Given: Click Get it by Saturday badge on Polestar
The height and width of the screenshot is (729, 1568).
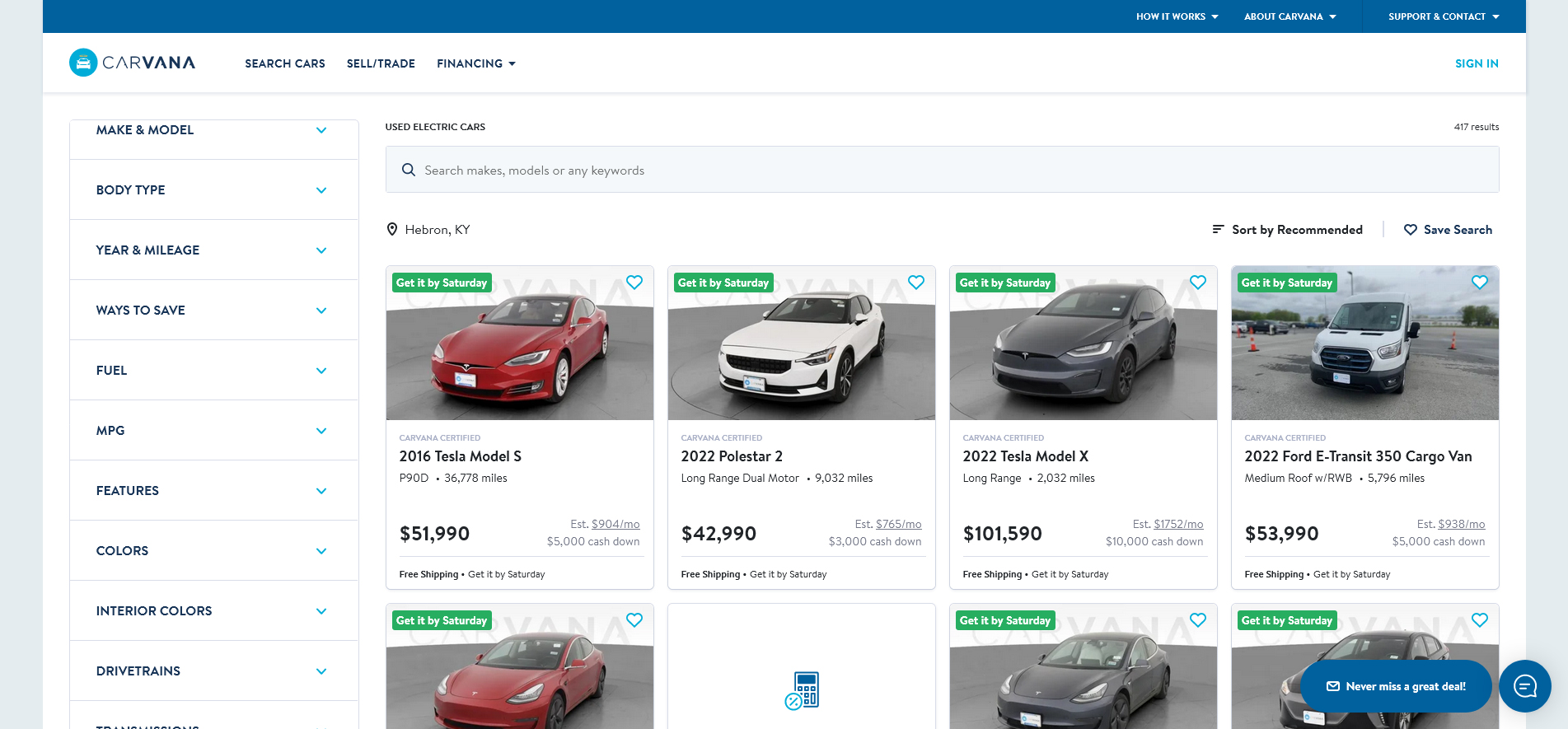Looking at the screenshot, I should (x=723, y=283).
